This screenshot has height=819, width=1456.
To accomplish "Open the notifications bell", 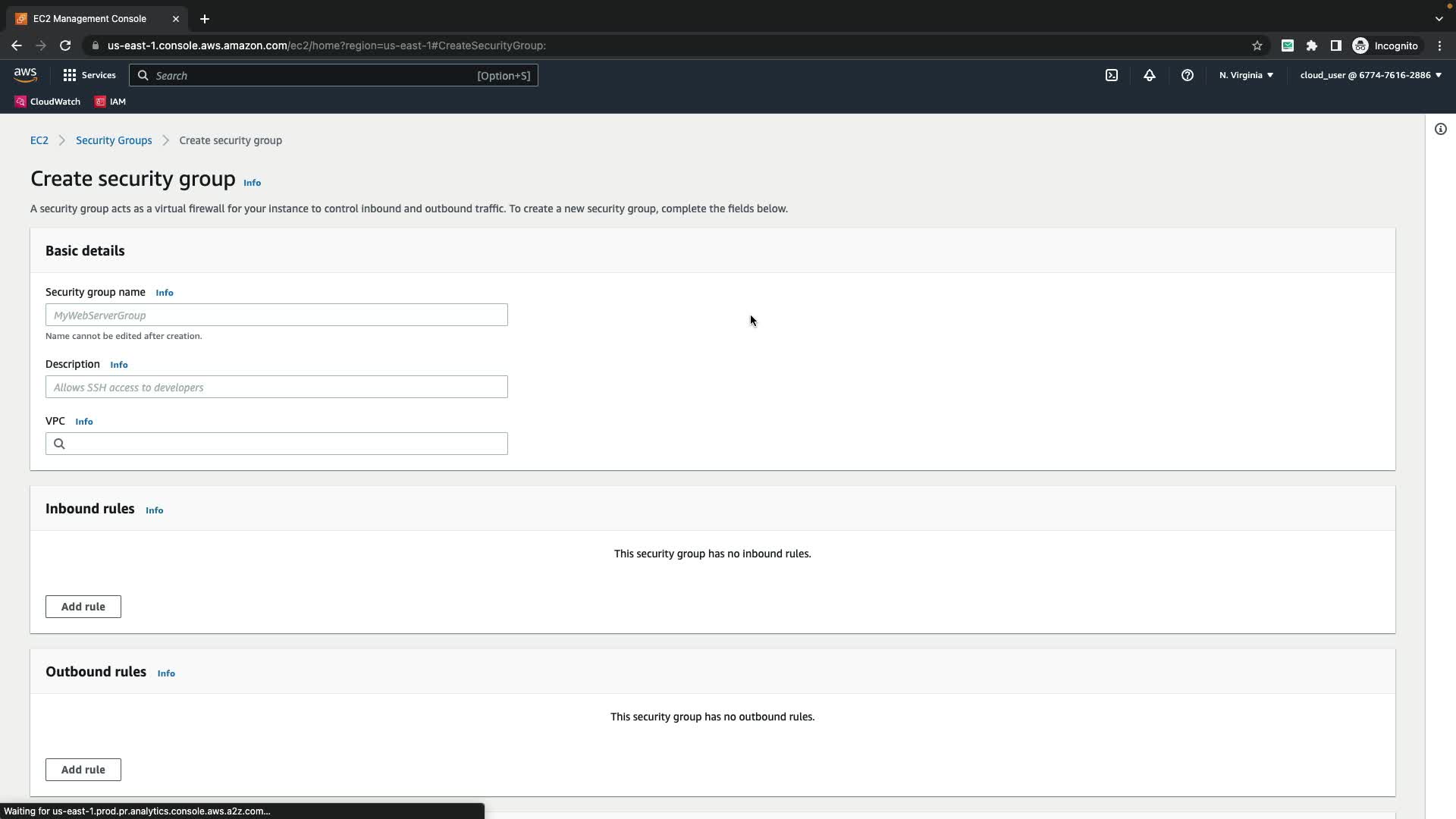I will pyautogui.click(x=1149, y=75).
